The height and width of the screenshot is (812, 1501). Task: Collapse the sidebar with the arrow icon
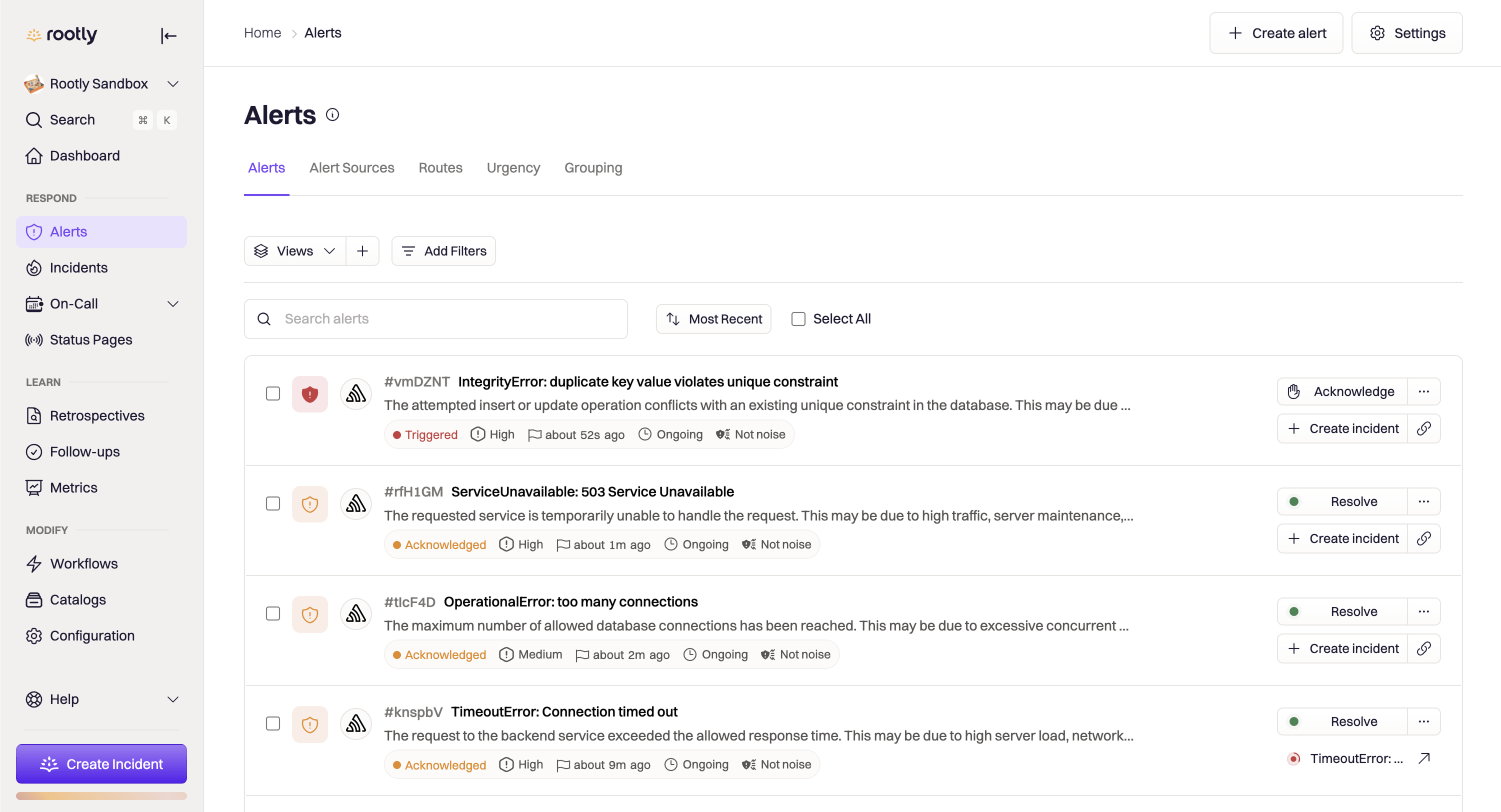click(168, 35)
